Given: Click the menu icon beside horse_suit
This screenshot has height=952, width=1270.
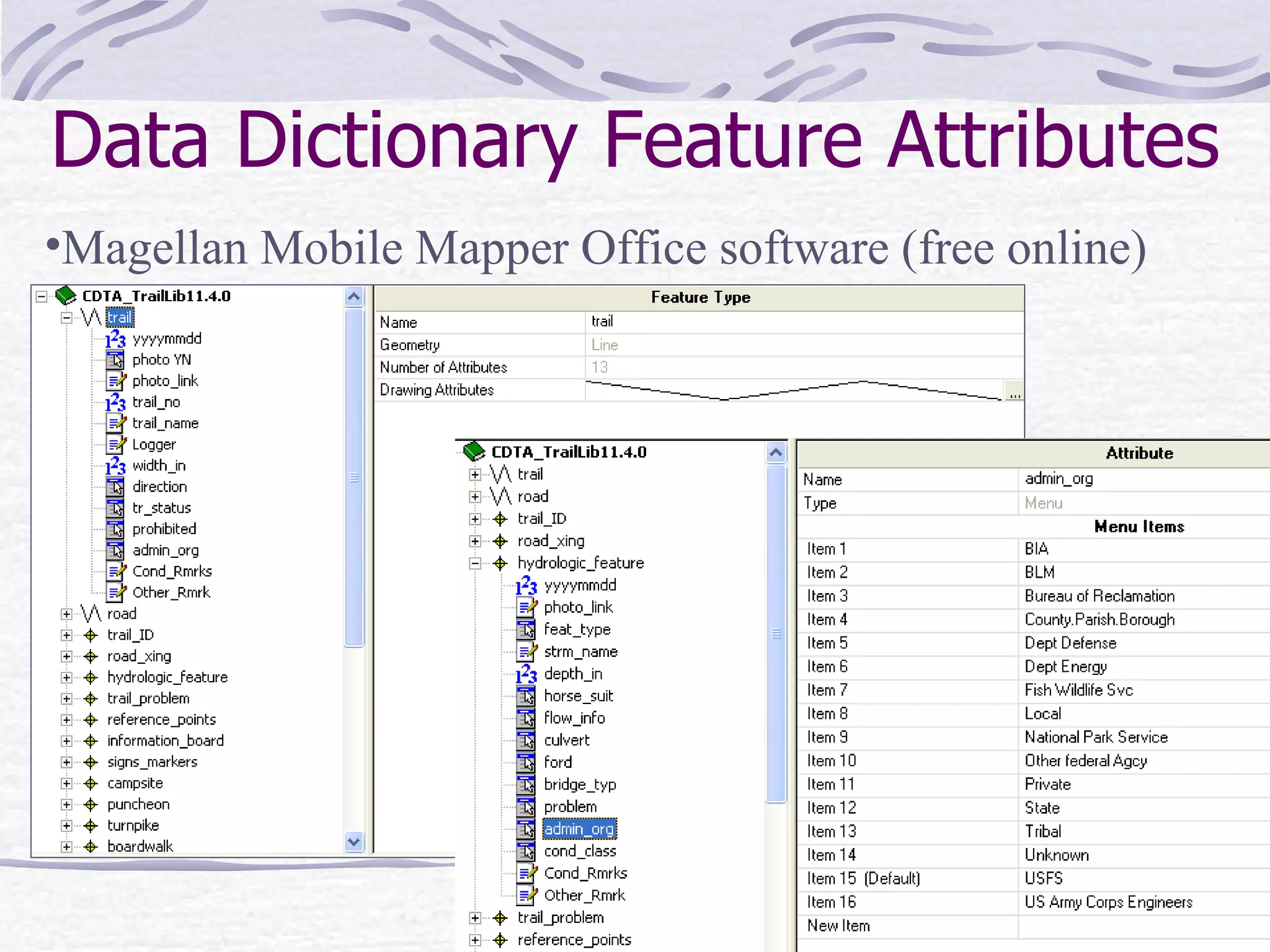Looking at the screenshot, I should click(526, 696).
